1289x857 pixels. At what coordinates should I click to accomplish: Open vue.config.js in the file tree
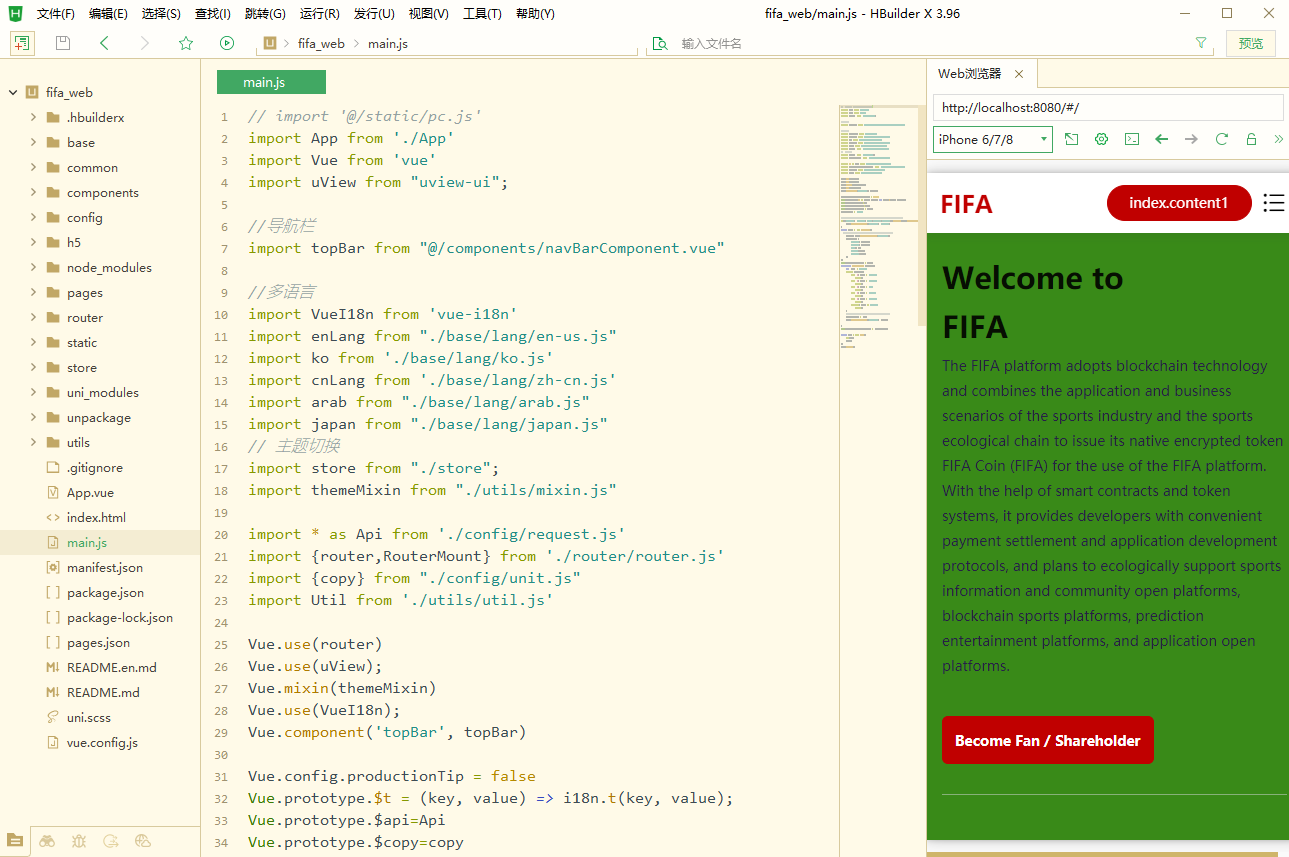[x=102, y=742]
